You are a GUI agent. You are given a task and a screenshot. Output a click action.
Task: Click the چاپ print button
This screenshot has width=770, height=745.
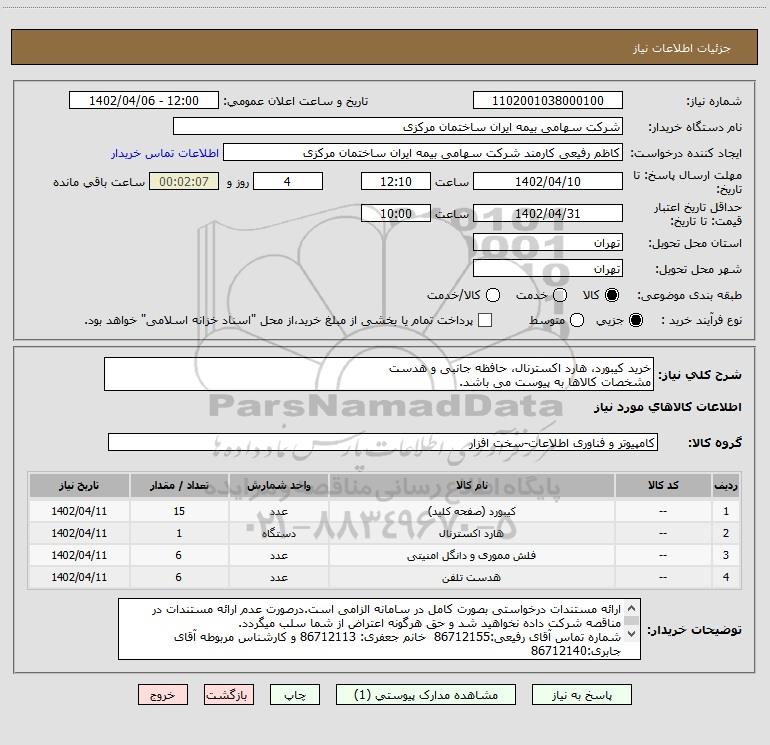click(x=295, y=695)
